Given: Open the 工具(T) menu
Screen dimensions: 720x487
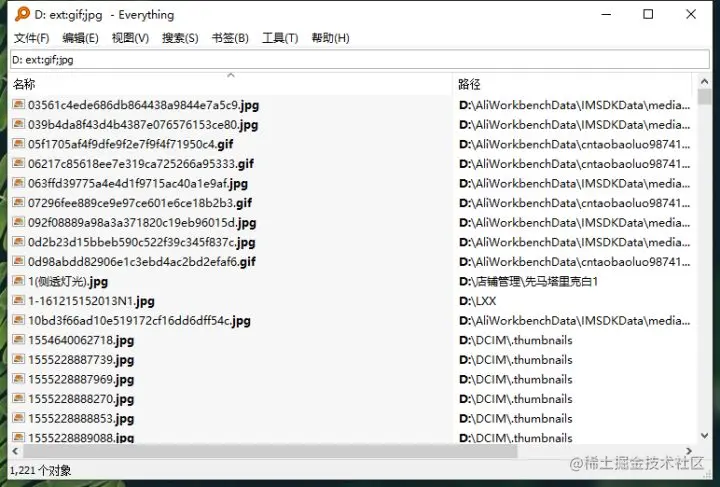Looking at the screenshot, I should (280, 38).
